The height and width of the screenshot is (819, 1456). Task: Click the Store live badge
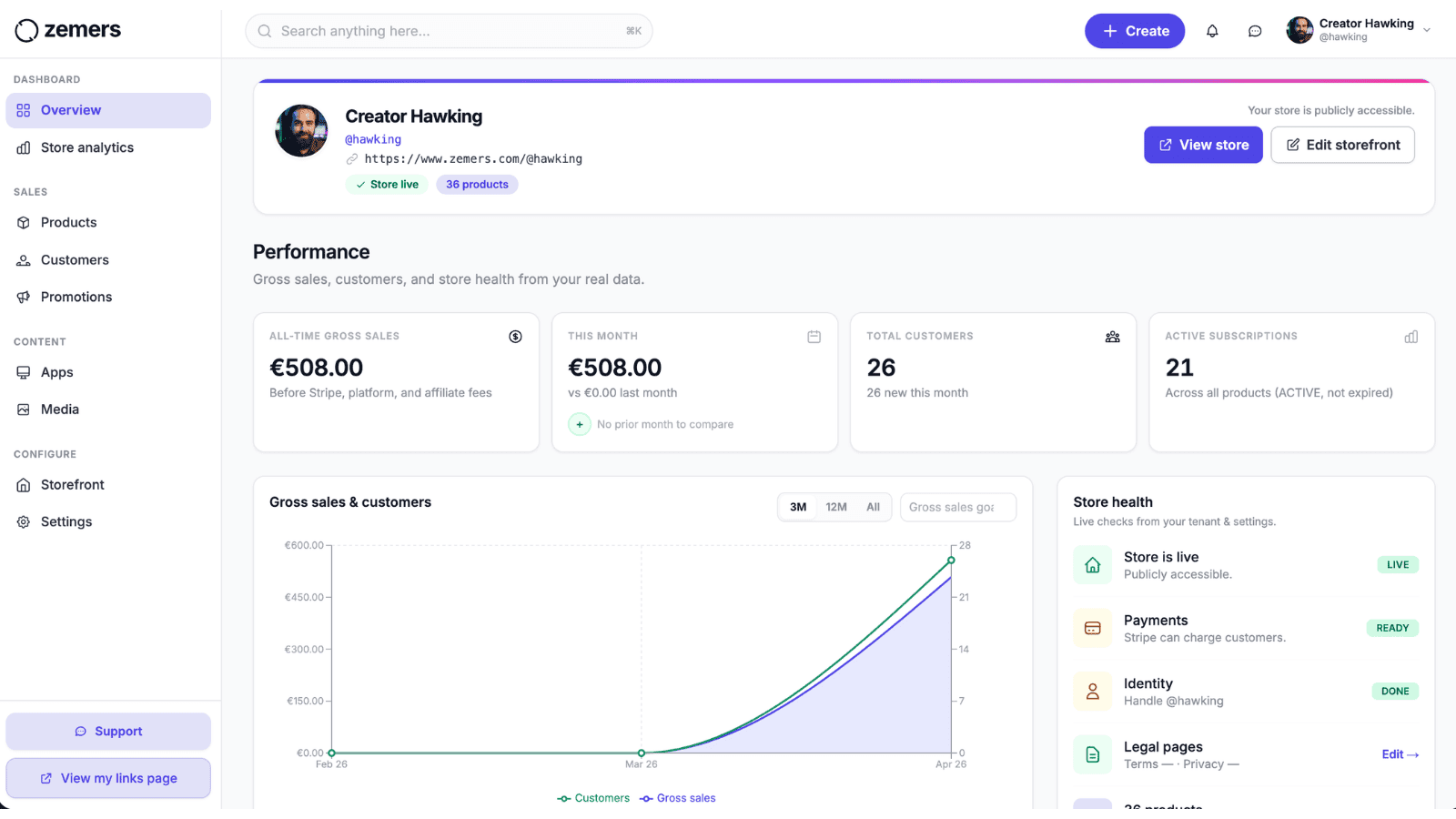387,185
